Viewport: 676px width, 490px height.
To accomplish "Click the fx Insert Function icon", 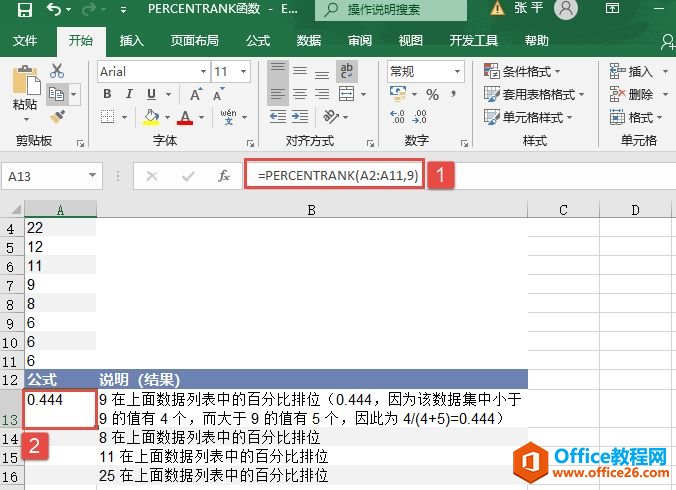I will (224, 175).
